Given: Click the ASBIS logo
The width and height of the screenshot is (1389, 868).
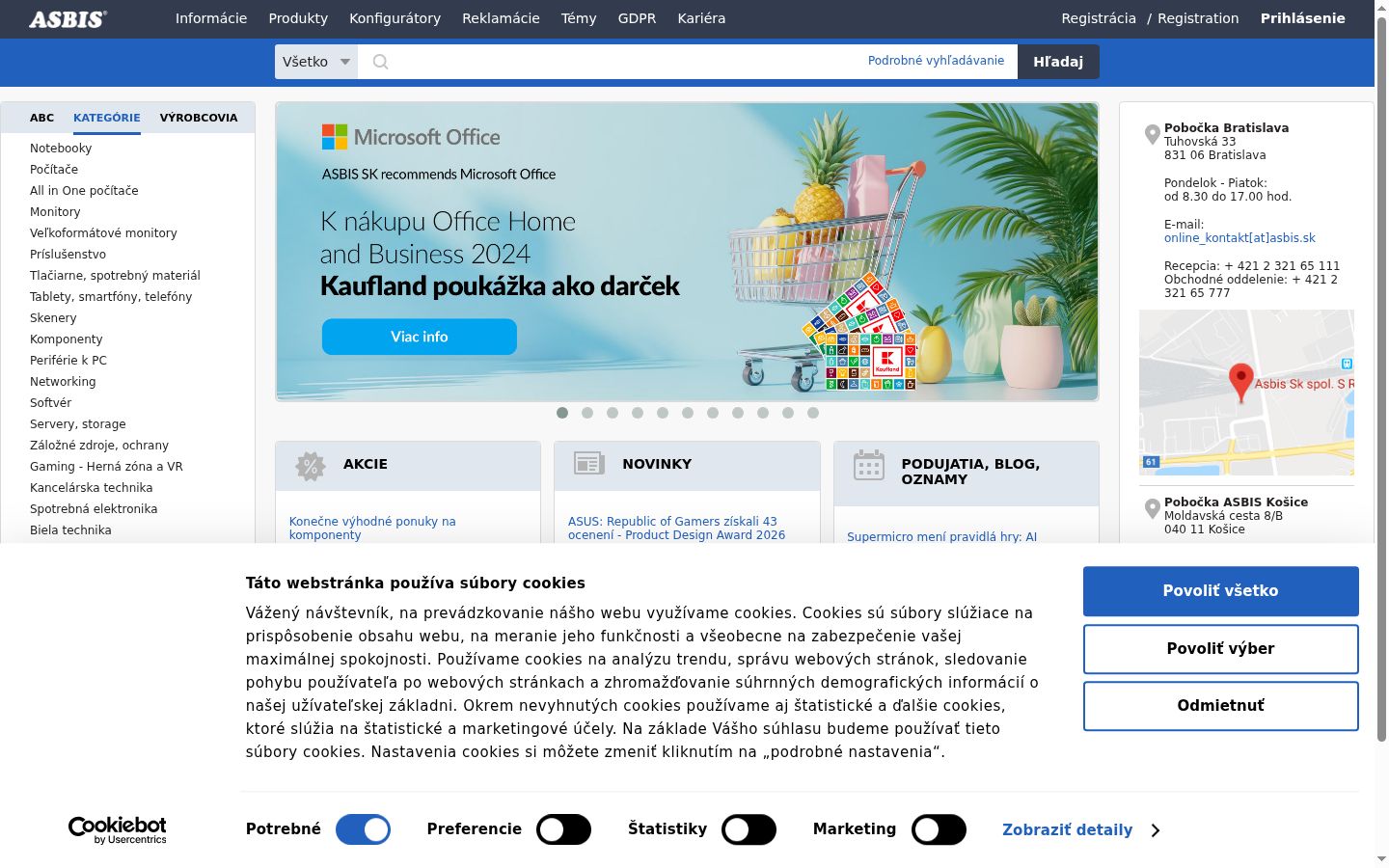Looking at the screenshot, I should [68, 18].
